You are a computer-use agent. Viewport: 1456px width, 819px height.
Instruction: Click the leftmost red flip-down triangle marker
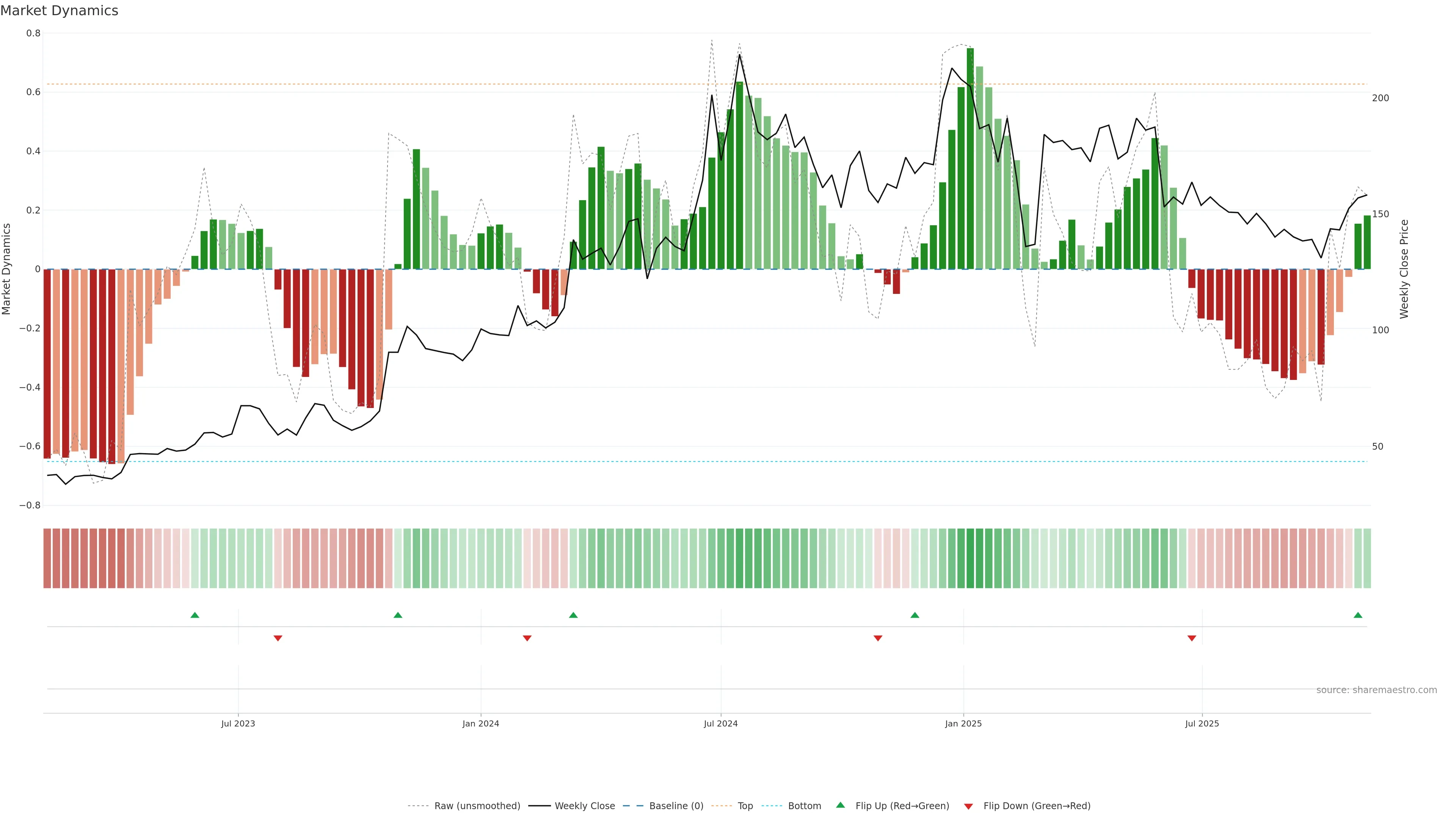[x=278, y=638]
